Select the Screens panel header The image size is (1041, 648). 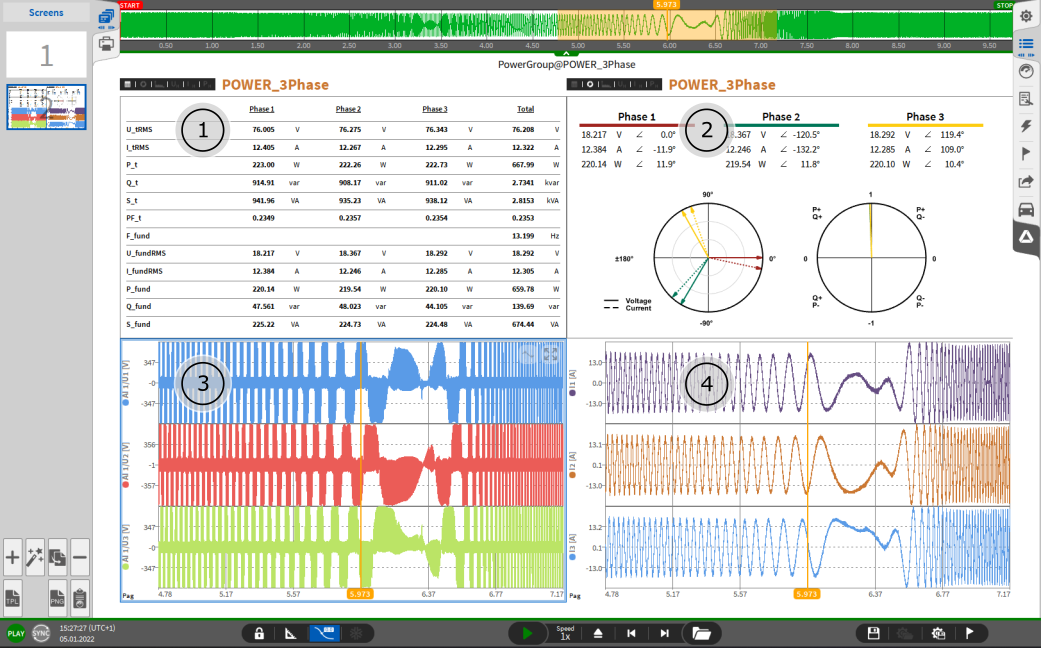tap(46, 13)
